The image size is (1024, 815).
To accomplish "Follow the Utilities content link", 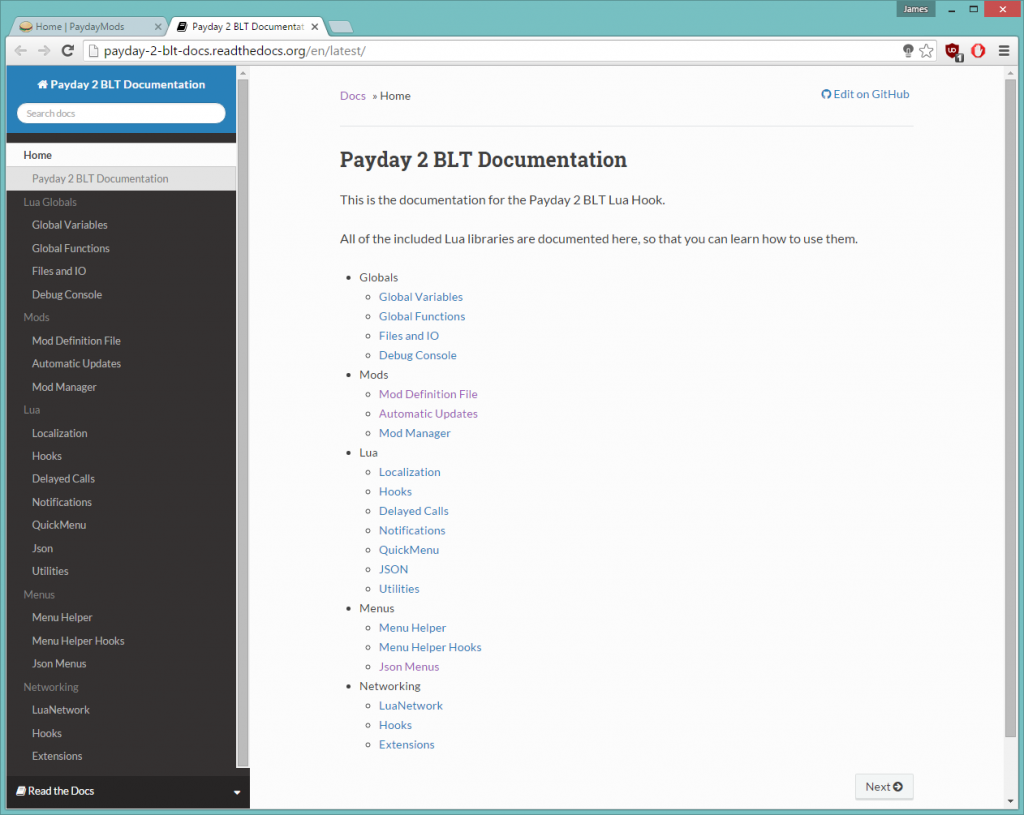I will click(399, 589).
